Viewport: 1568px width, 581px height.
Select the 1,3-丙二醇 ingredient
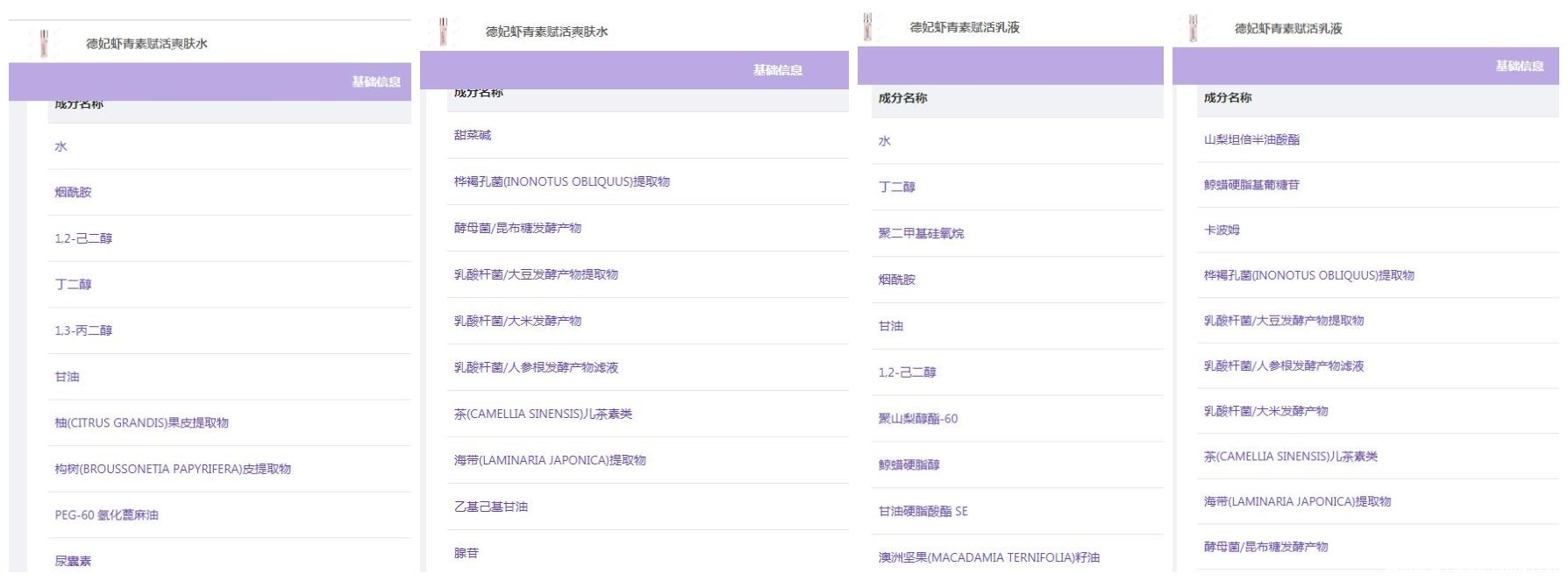[x=83, y=330]
